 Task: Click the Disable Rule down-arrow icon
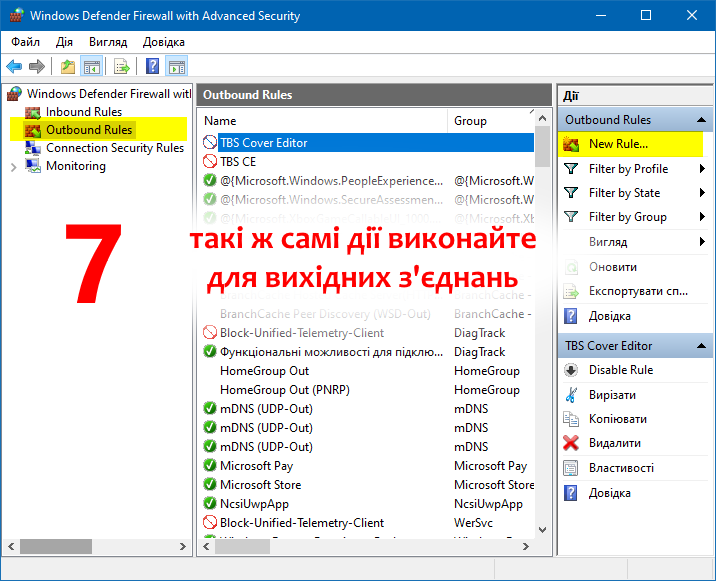tap(571, 370)
